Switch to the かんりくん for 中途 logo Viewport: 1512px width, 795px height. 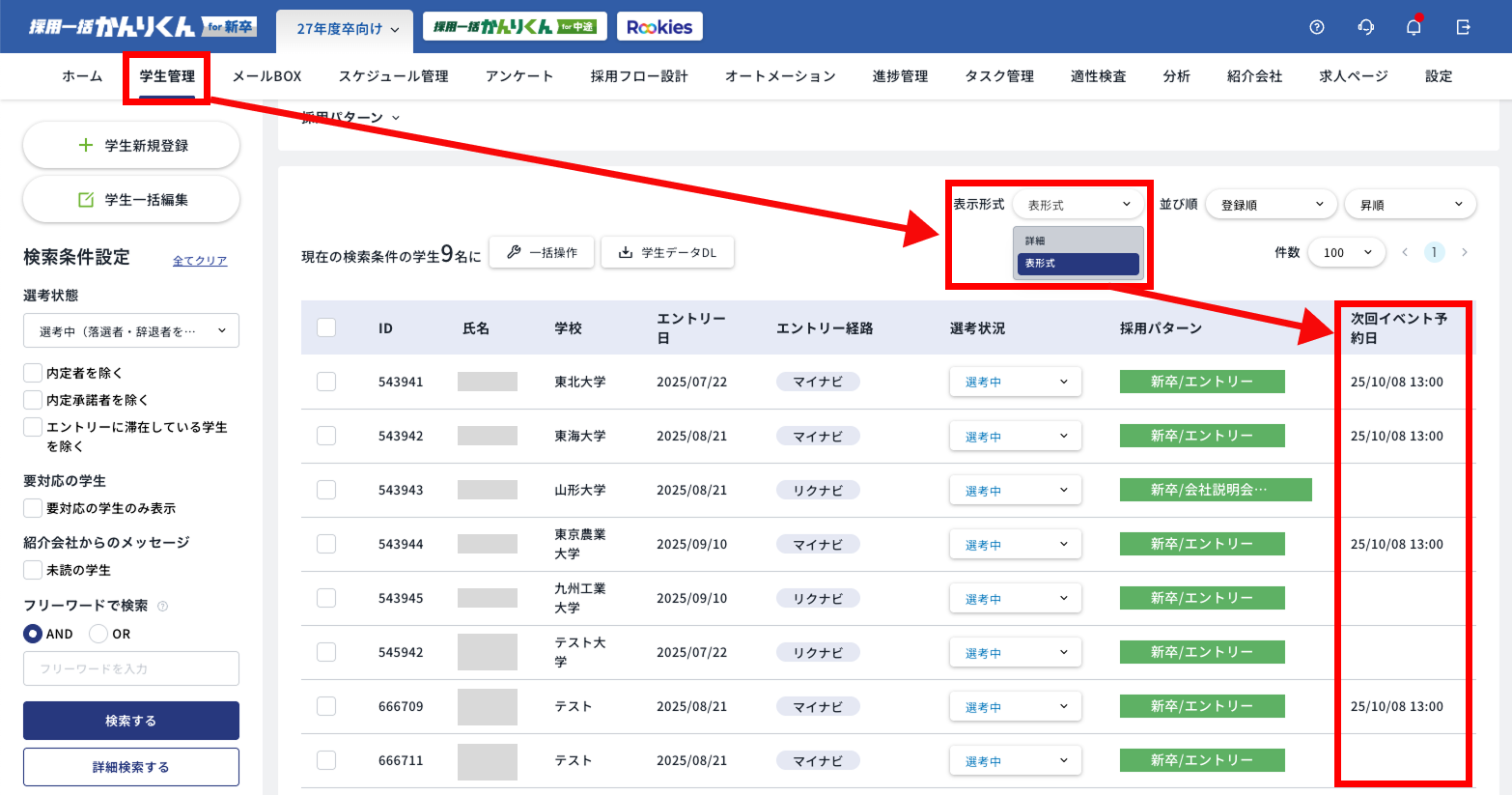point(515,27)
